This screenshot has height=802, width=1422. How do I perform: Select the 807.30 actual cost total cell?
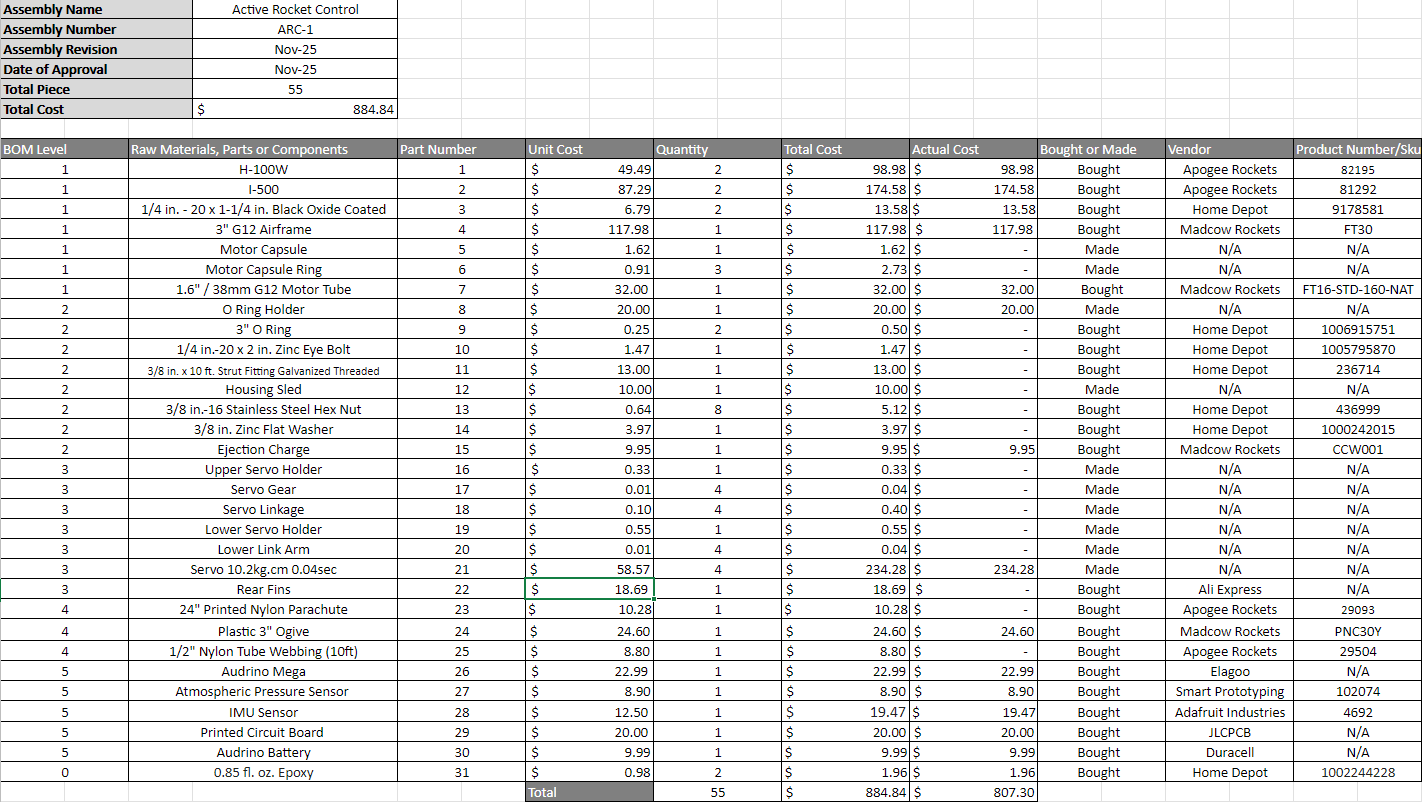click(x=974, y=792)
